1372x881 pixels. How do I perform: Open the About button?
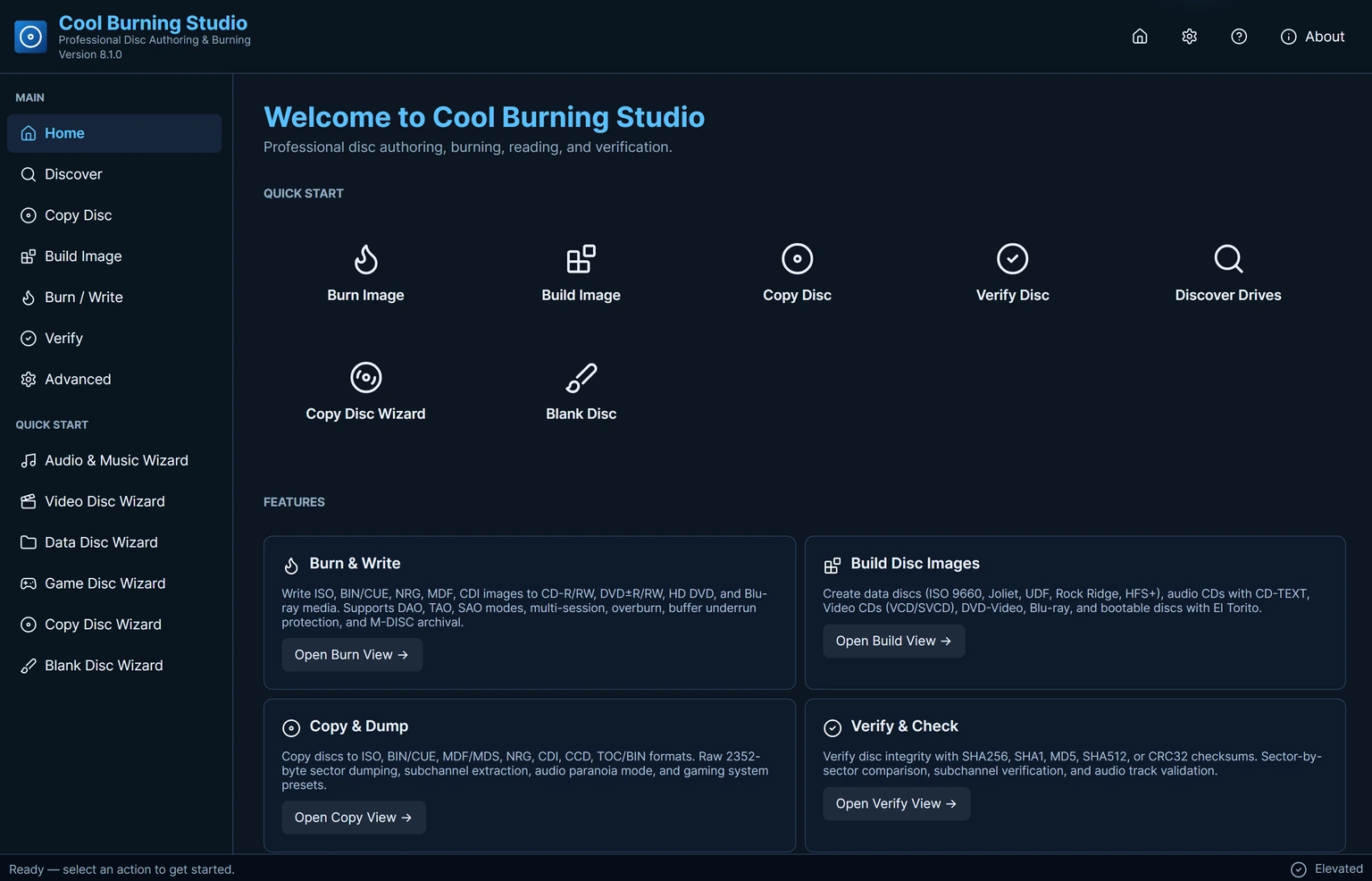(1312, 37)
